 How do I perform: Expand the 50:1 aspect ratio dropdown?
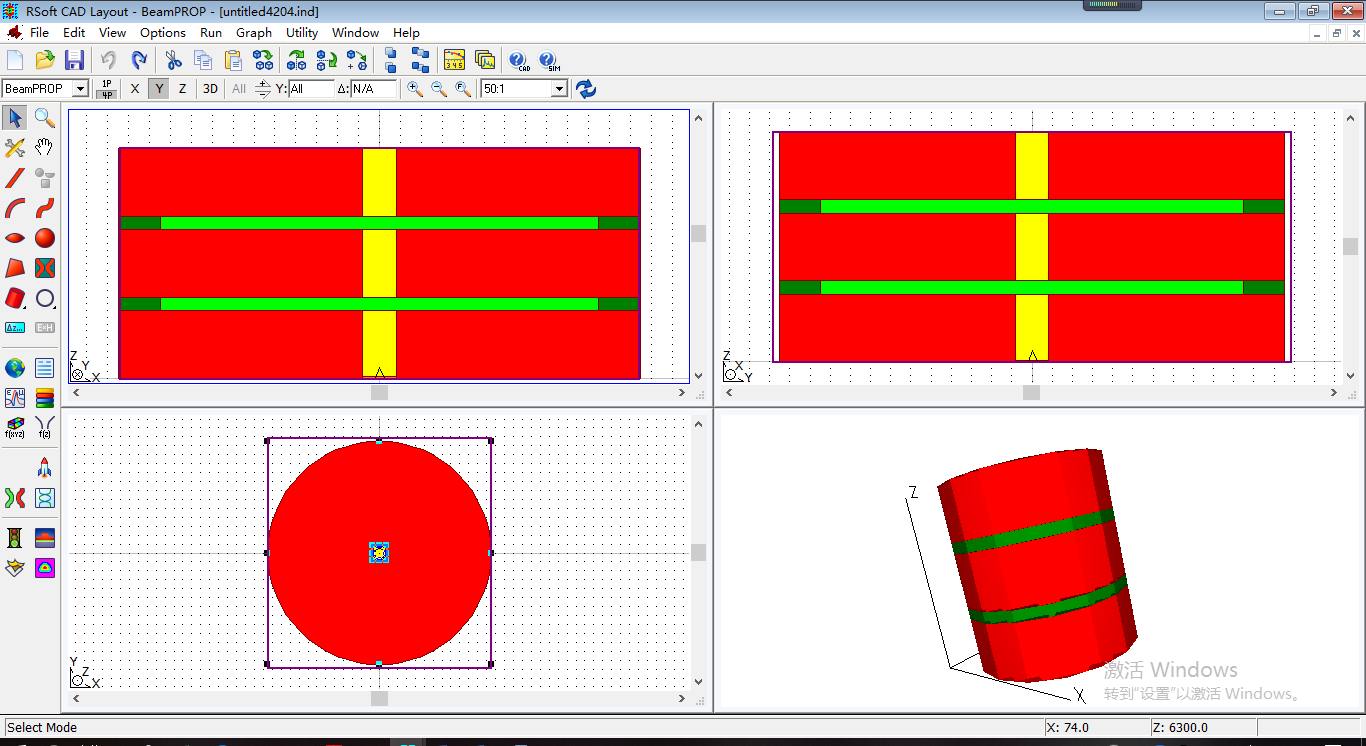[559, 89]
